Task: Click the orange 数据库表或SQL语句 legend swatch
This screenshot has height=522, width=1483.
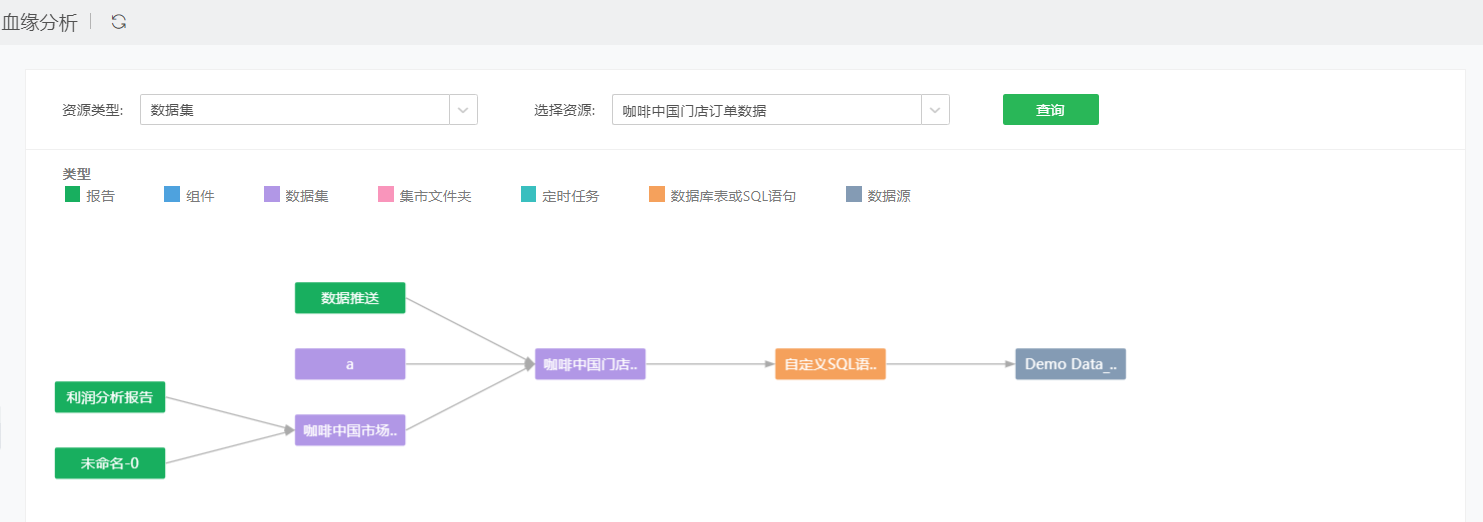Action: tap(656, 195)
